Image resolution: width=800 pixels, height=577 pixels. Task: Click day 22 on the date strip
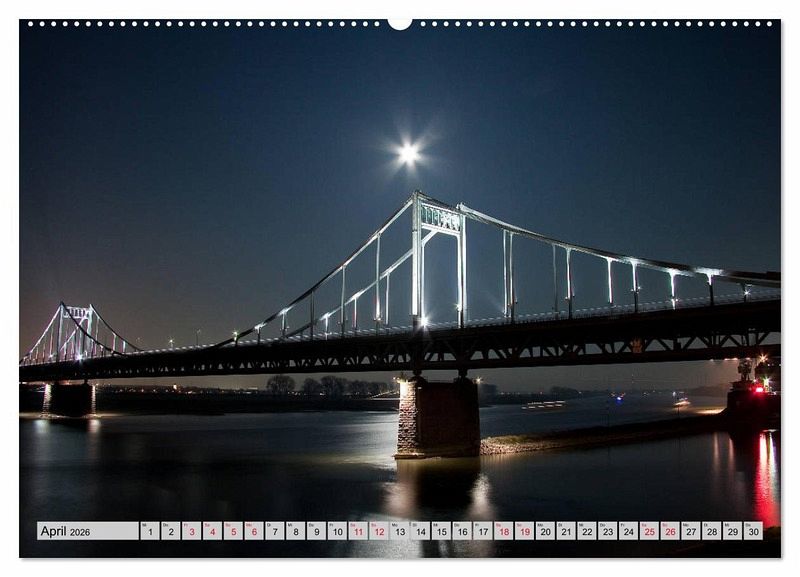pos(586,531)
